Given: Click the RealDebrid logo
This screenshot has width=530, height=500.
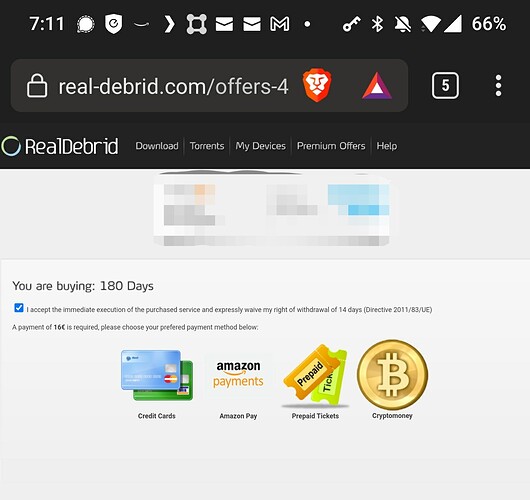Looking at the screenshot, I should (60, 146).
